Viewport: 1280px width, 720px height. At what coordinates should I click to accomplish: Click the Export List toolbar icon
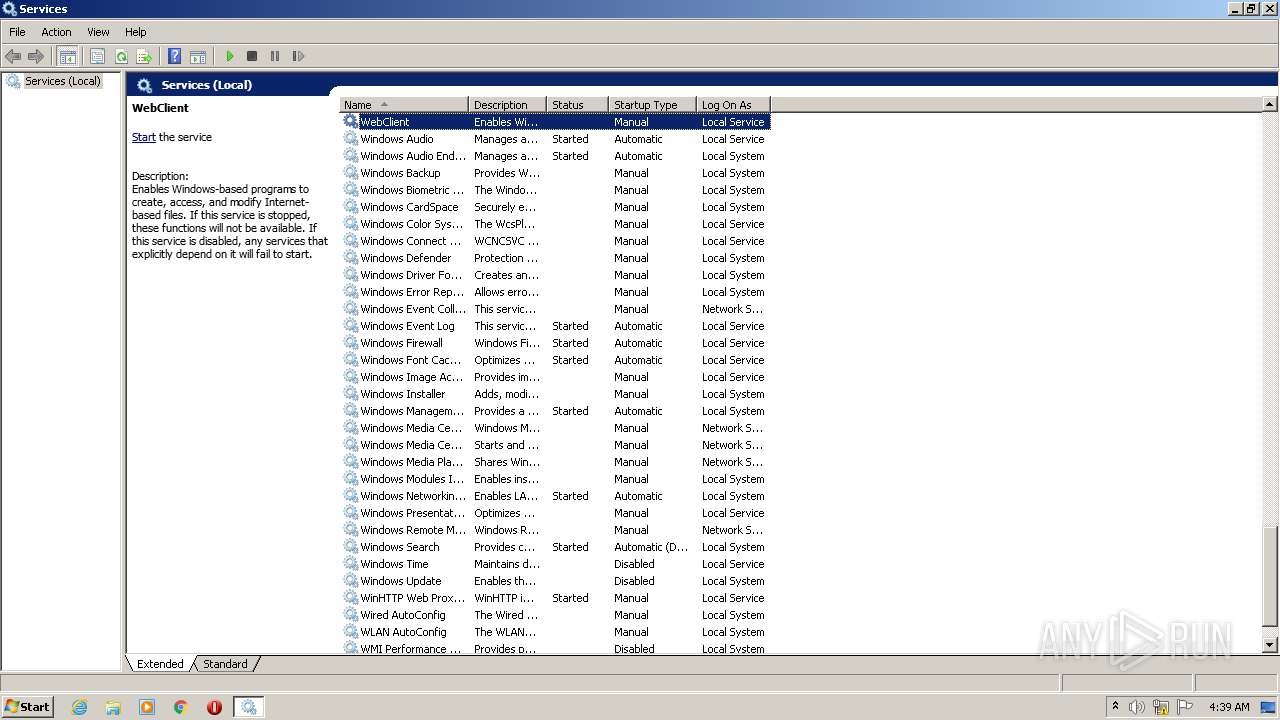click(144, 56)
